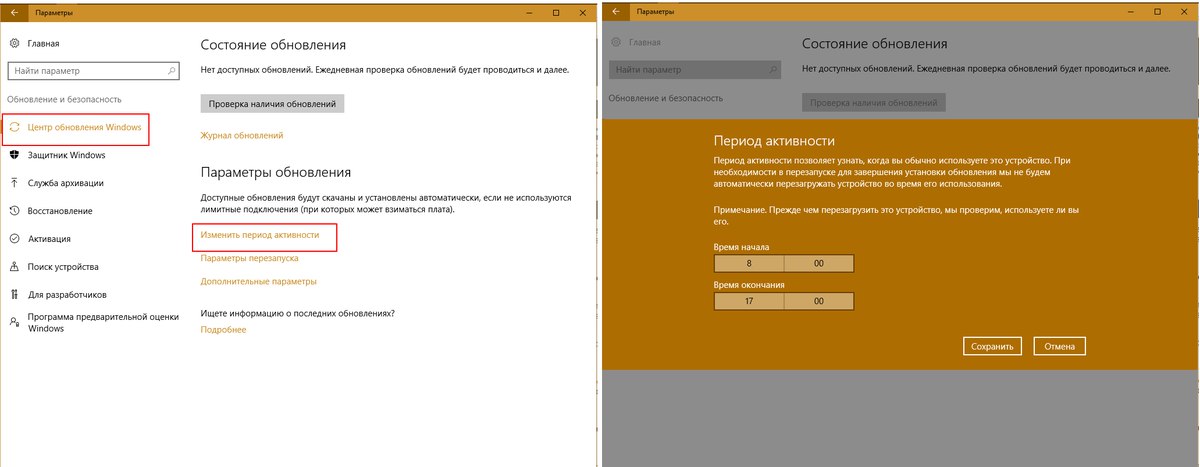Open Активация section

[x=49, y=239]
